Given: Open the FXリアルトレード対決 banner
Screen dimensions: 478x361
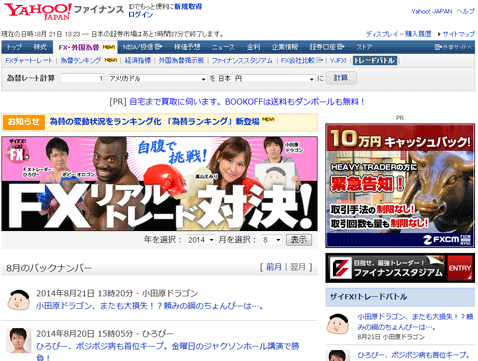Looking at the screenshot, I should pyautogui.click(x=159, y=184).
